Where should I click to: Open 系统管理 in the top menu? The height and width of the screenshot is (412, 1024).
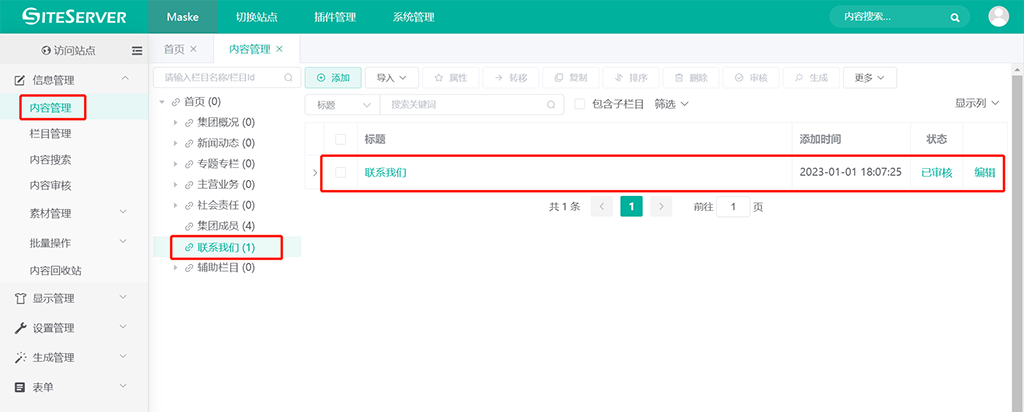click(413, 17)
